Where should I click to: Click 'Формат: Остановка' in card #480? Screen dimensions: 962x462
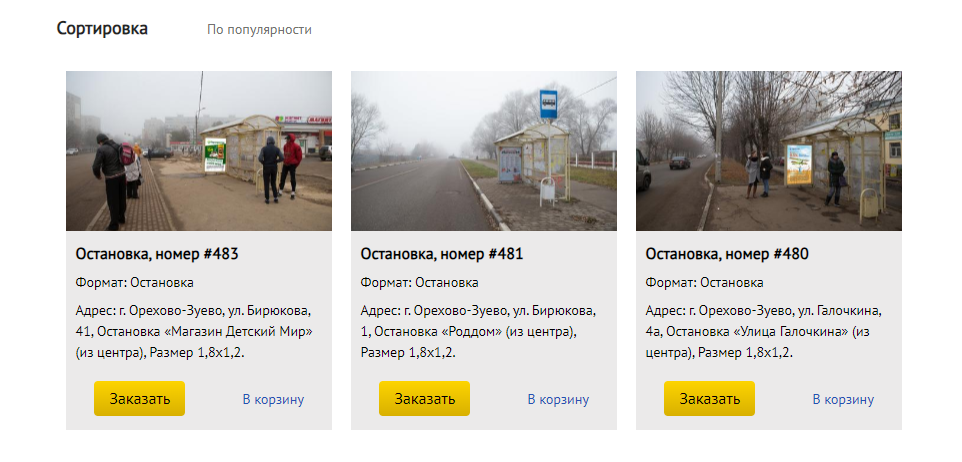tap(704, 283)
